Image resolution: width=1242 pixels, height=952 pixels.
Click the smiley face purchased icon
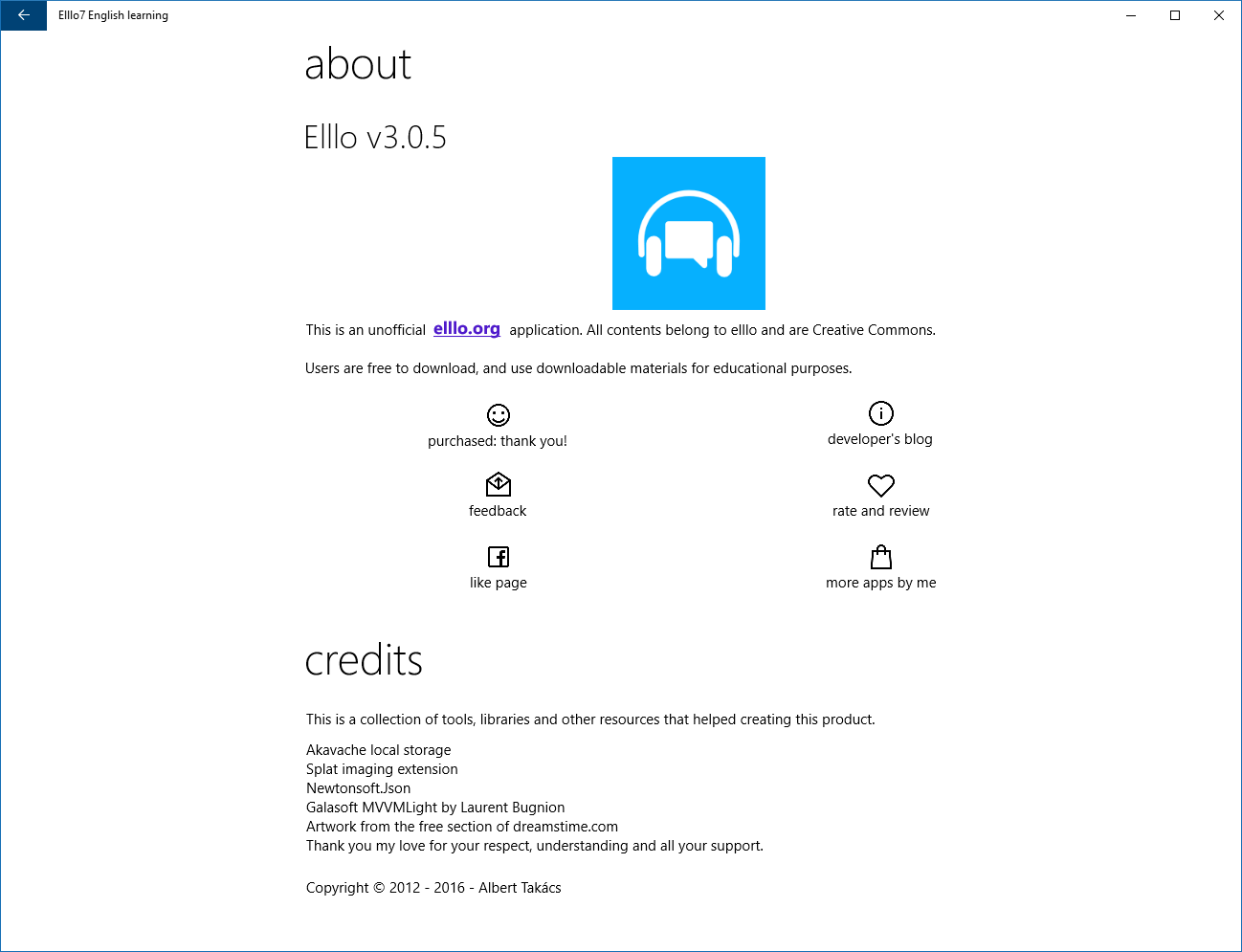[498, 415]
